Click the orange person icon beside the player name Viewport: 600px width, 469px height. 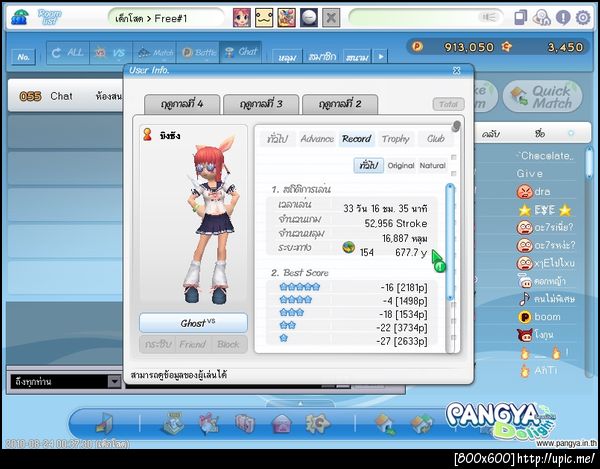(147, 135)
